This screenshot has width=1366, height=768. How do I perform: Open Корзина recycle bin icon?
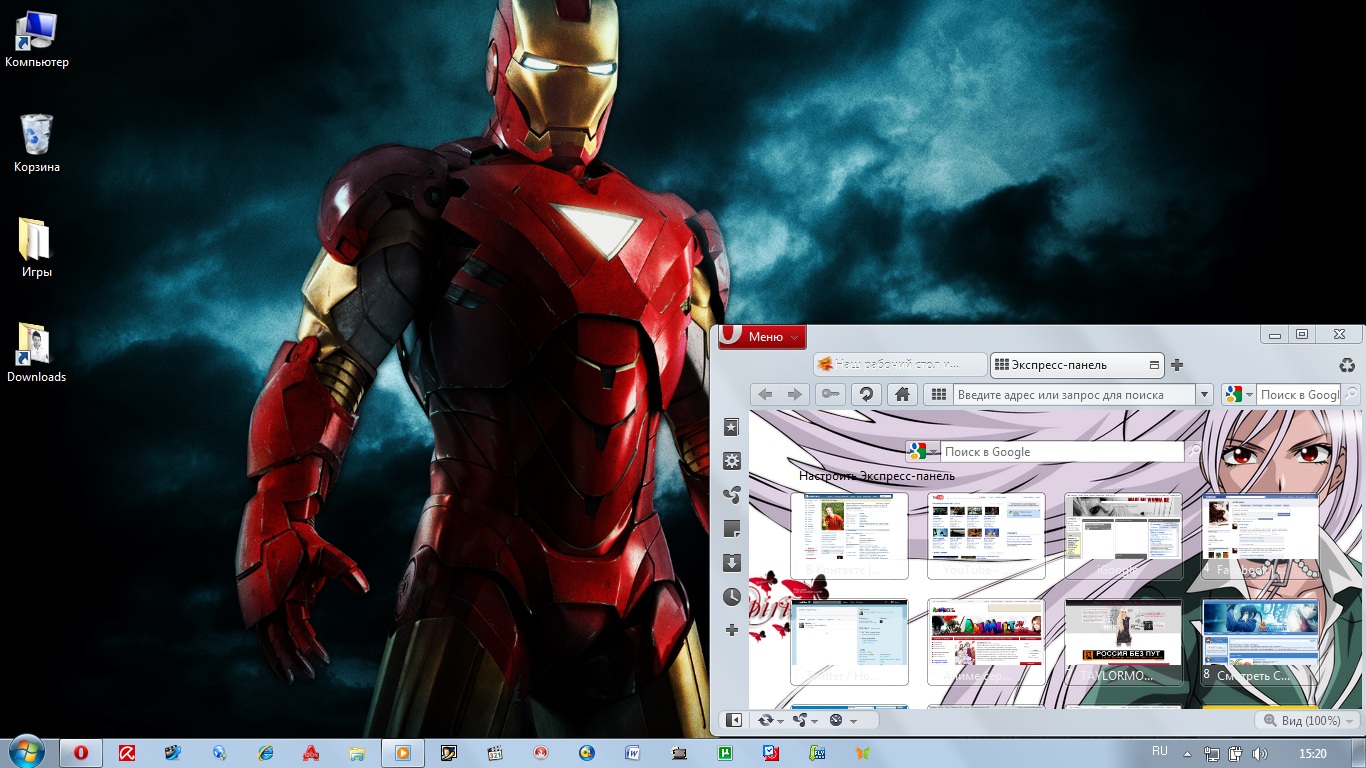pos(37,144)
